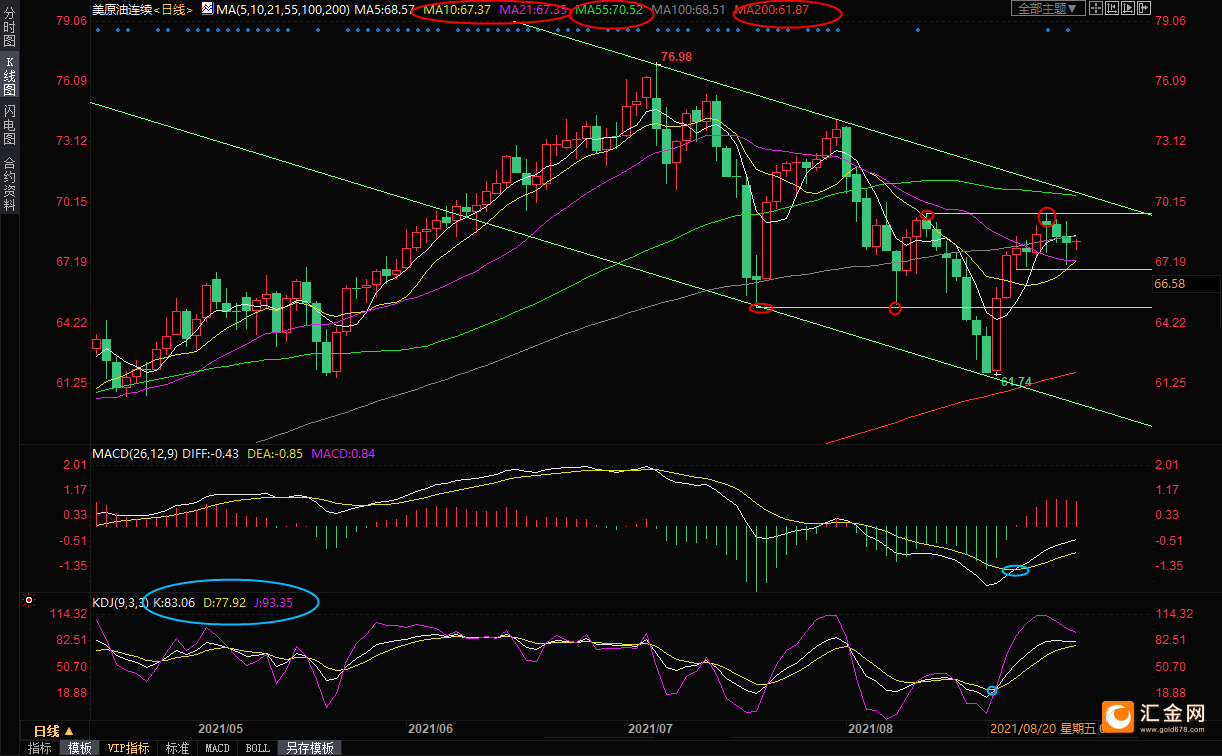Switch to the K线图 side tab

coord(9,76)
